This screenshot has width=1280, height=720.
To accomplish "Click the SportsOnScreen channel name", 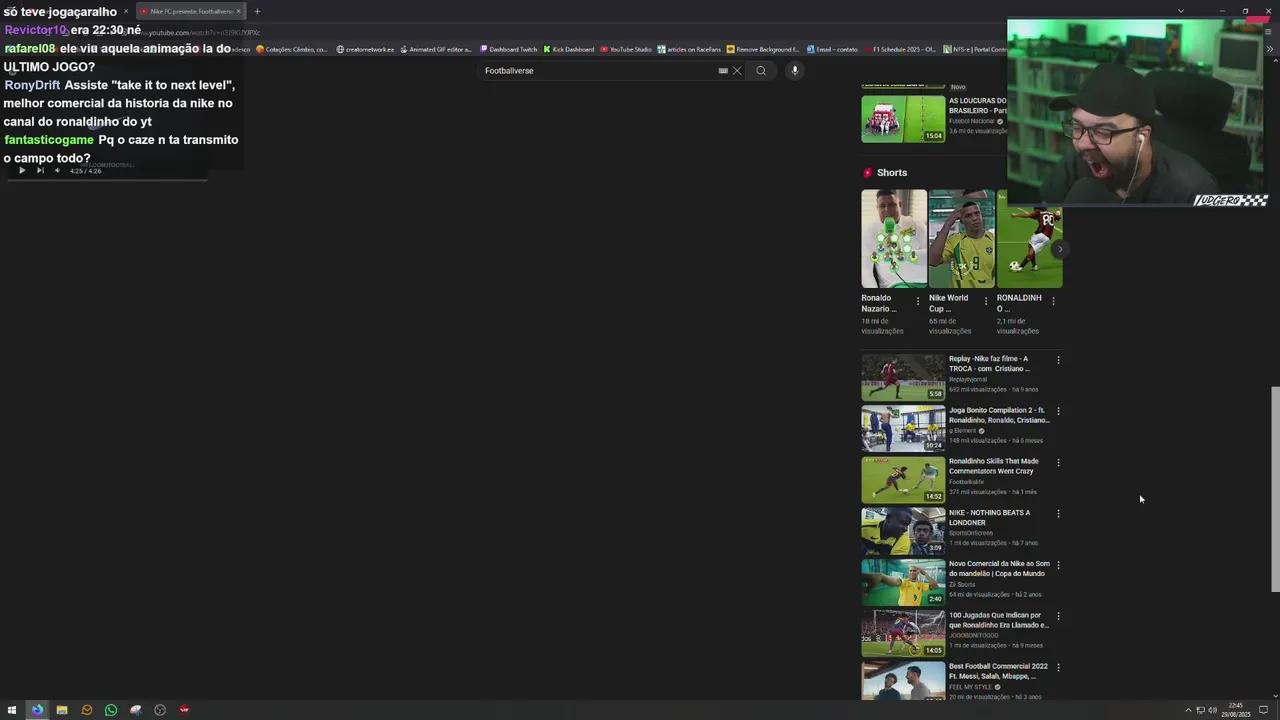I will click(x=971, y=533).
